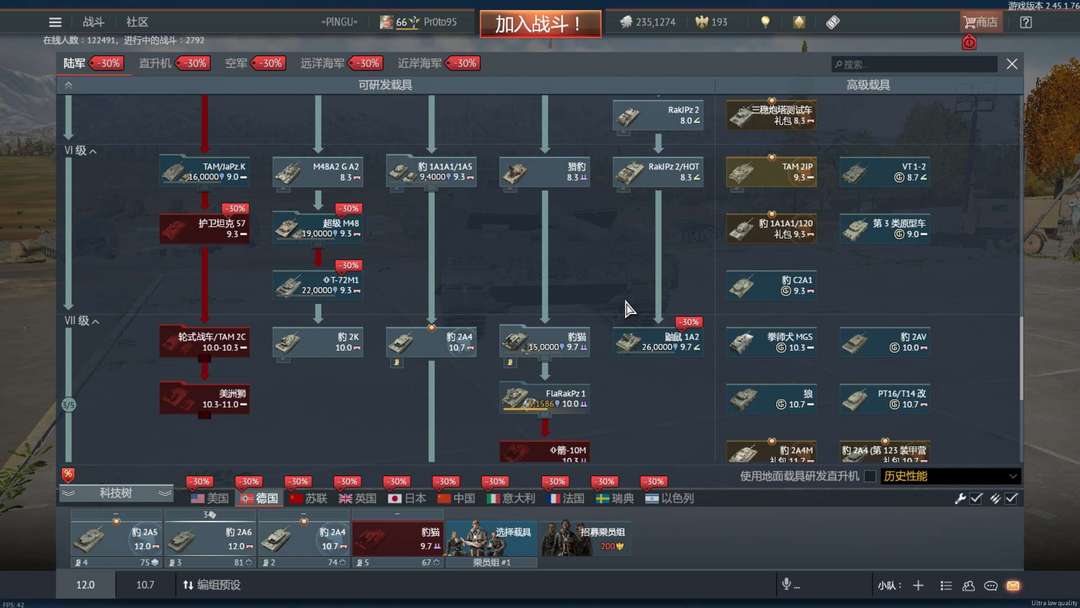Select the premium 豹 2AV vehicle
Screen dimensions: 1080x608
(884, 342)
